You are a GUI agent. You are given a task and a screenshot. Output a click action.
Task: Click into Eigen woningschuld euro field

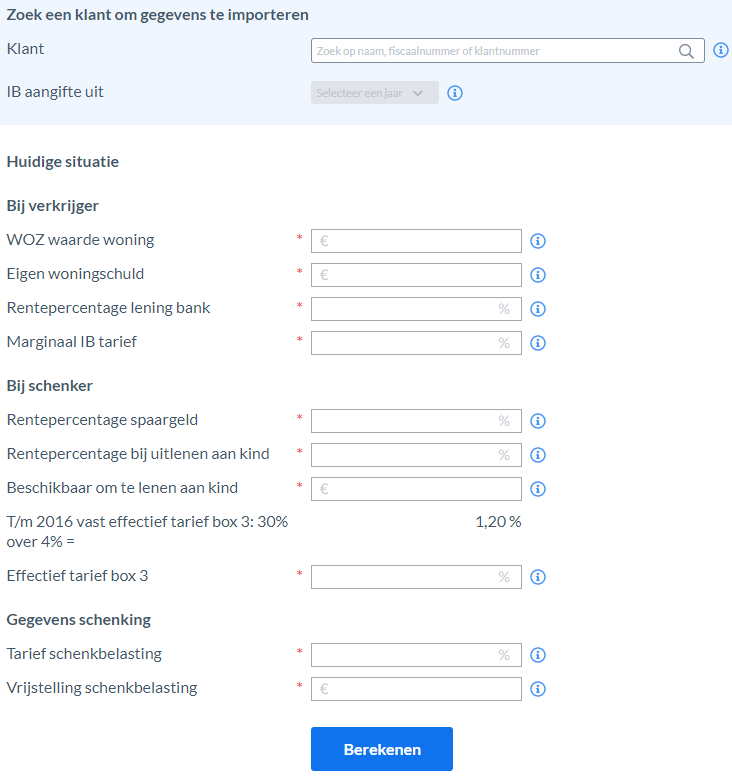point(416,275)
